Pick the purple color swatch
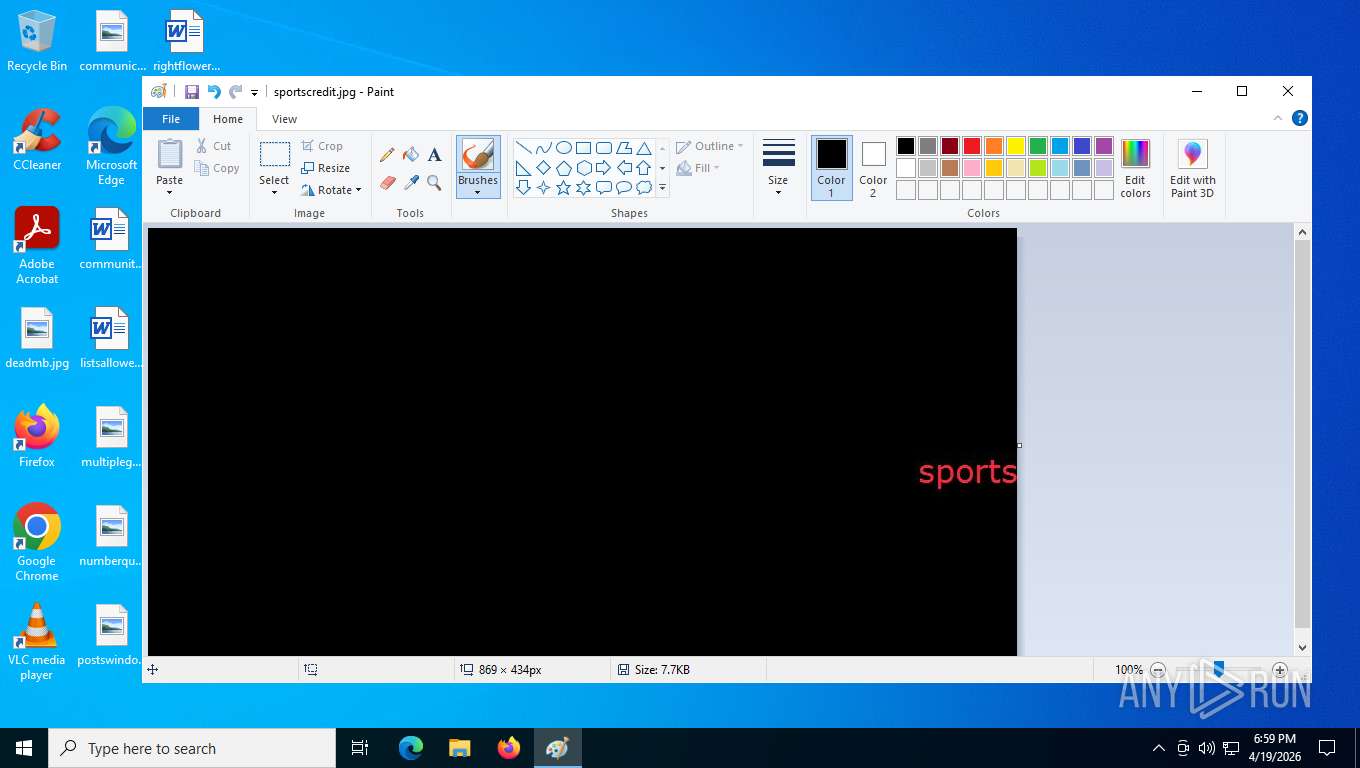Image resolution: width=1360 pixels, height=768 pixels. pyautogui.click(x=1104, y=146)
